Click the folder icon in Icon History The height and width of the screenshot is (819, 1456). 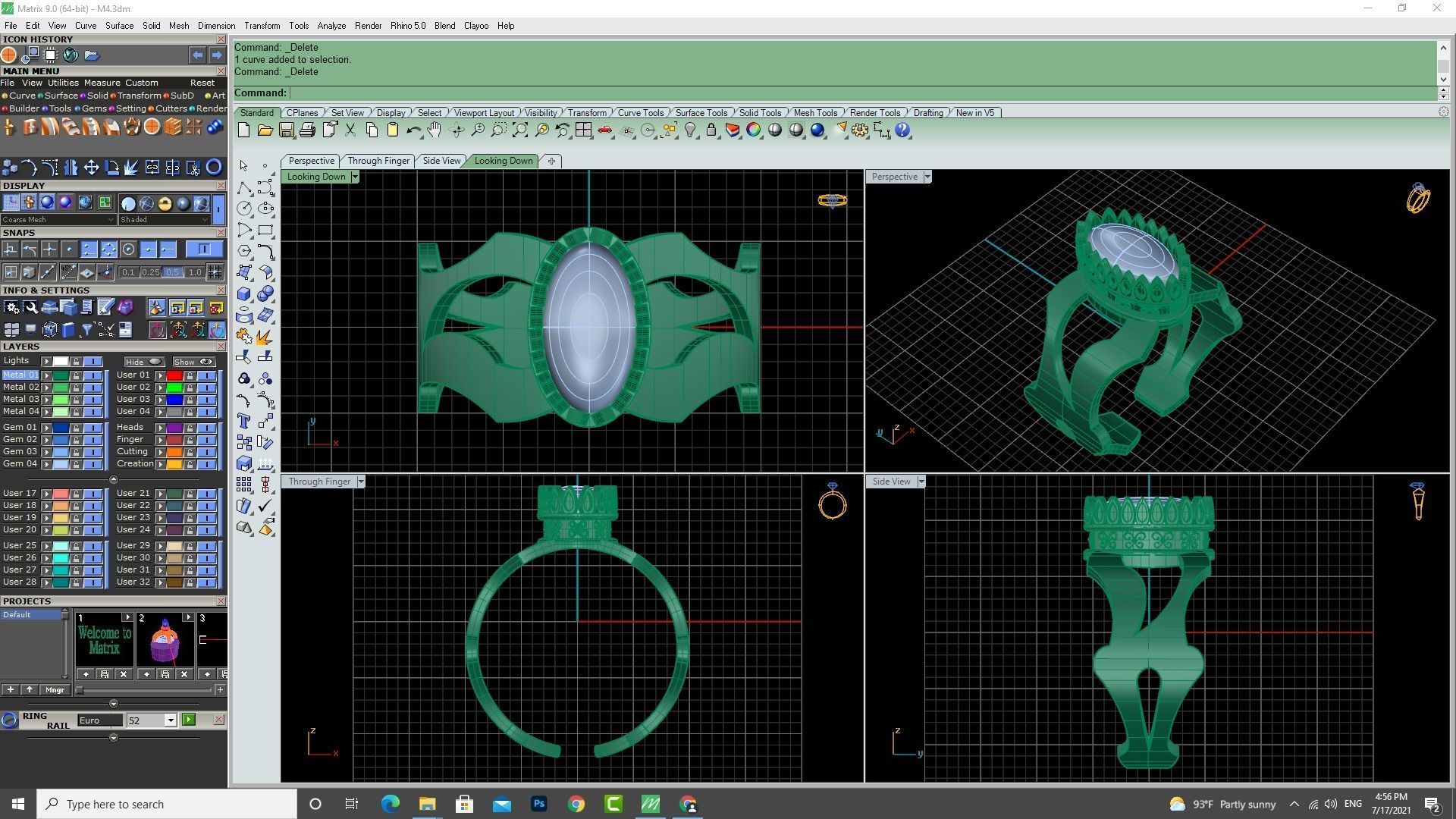tap(92, 55)
